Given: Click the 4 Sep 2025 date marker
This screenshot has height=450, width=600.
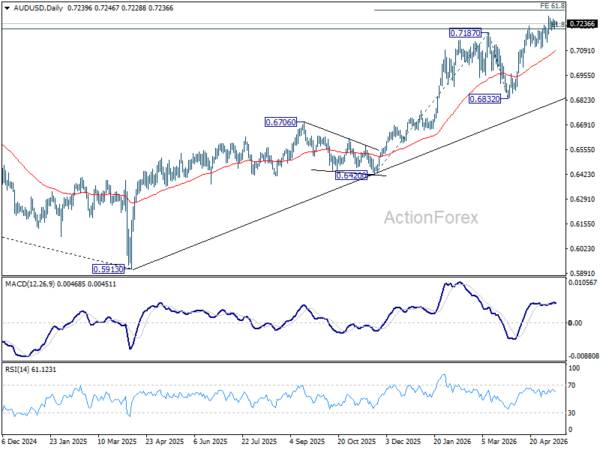Looking at the screenshot, I should pyautogui.click(x=307, y=441).
